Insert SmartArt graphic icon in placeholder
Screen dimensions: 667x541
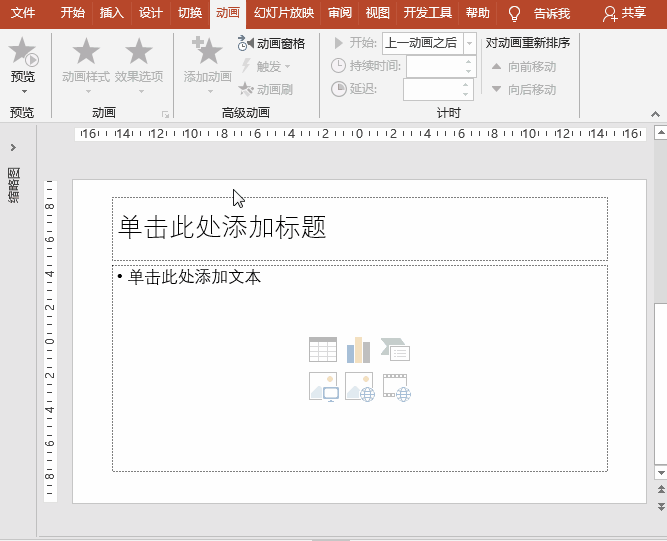(x=395, y=350)
